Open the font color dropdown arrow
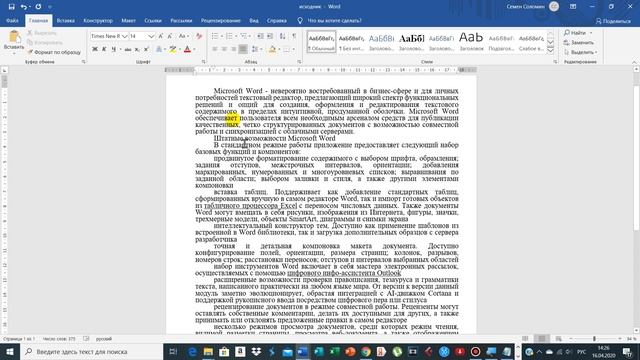The width and height of the screenshot is (640, 360). tap(194, 49)
